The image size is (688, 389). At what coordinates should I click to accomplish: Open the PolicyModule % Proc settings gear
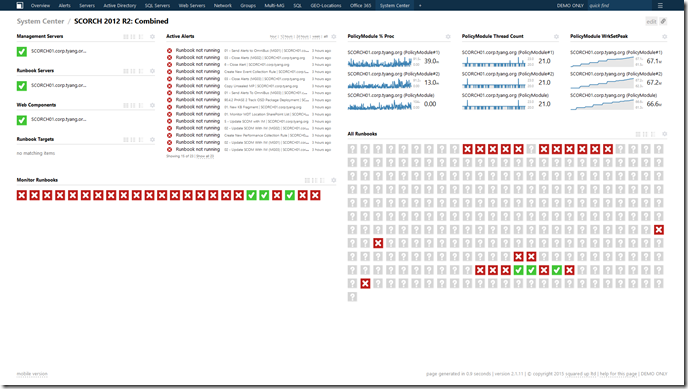click(x=448, y=36)
